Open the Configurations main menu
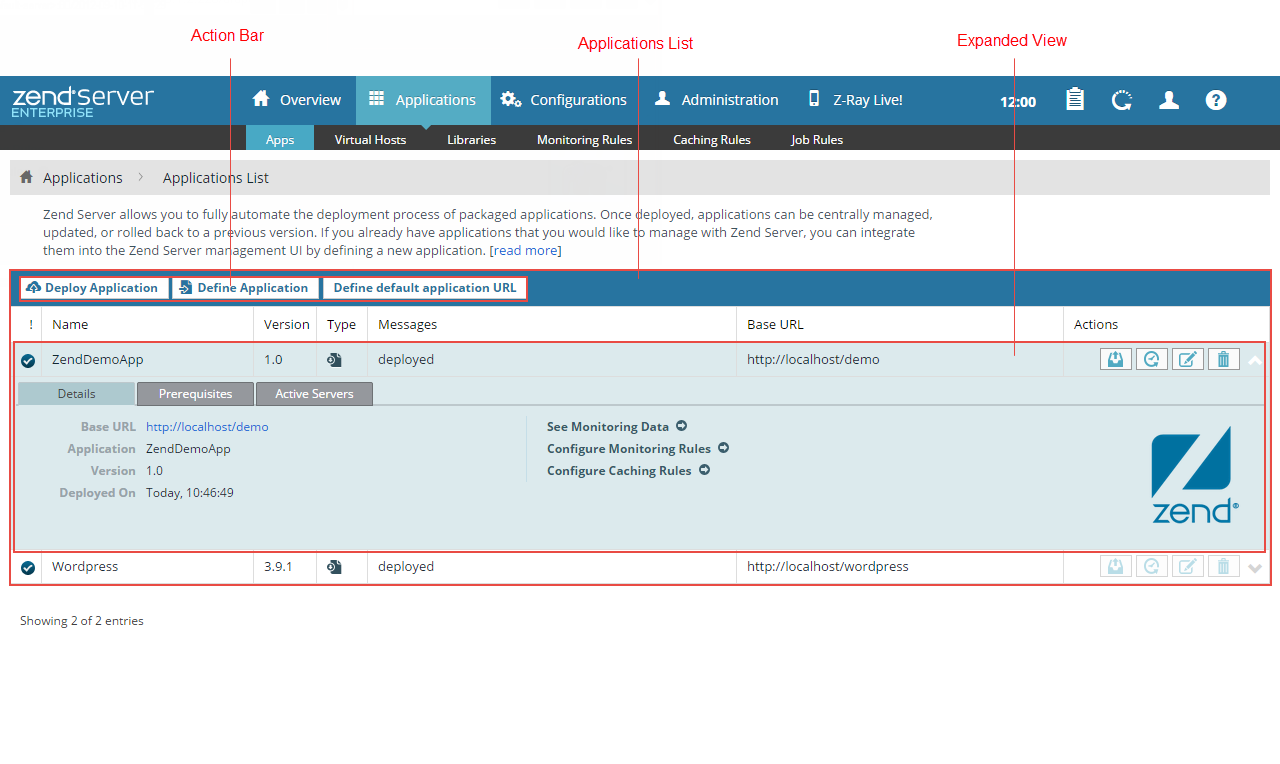The width and height of the screenshot is (1280, 764). pyautogui.click(x=564, y=100)
